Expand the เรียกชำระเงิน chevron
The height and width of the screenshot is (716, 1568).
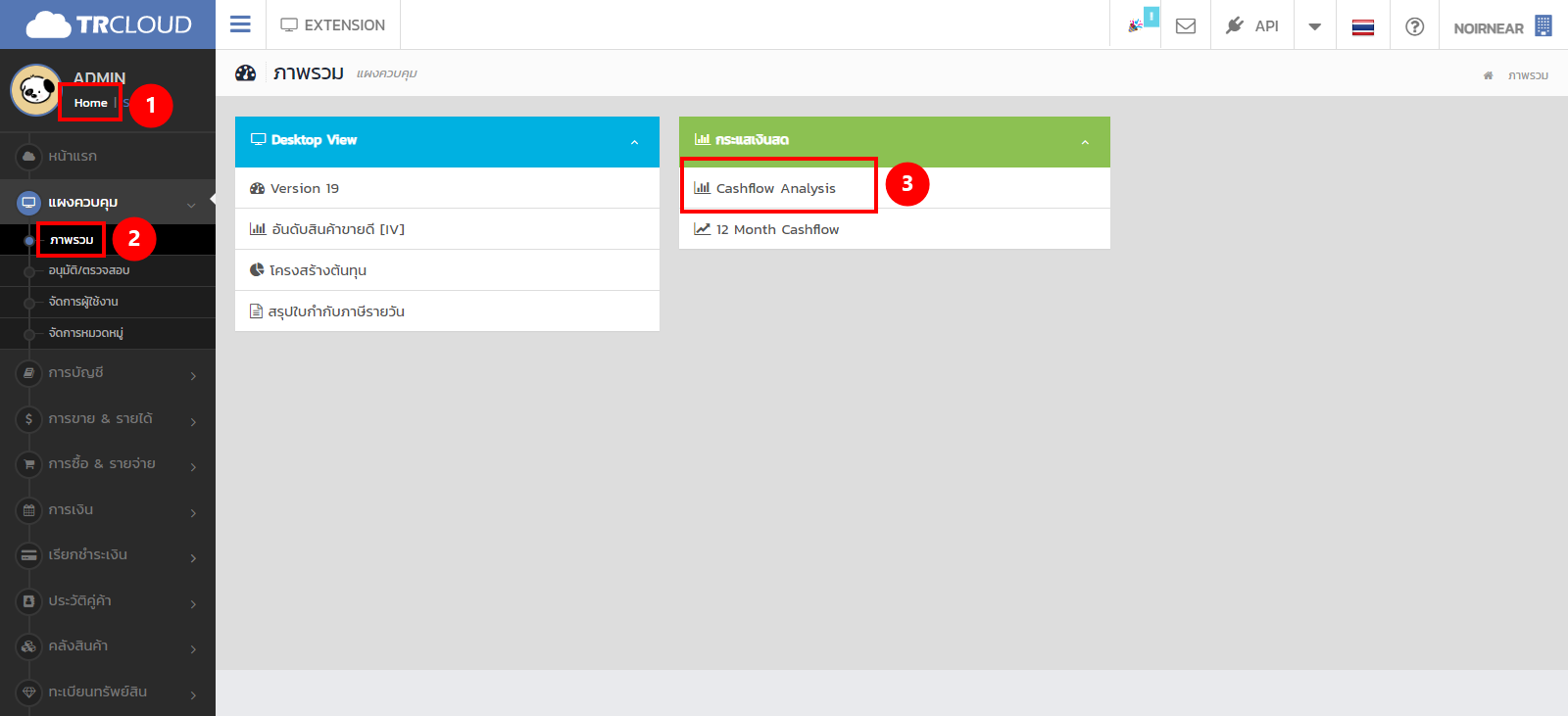click(193, 557)
